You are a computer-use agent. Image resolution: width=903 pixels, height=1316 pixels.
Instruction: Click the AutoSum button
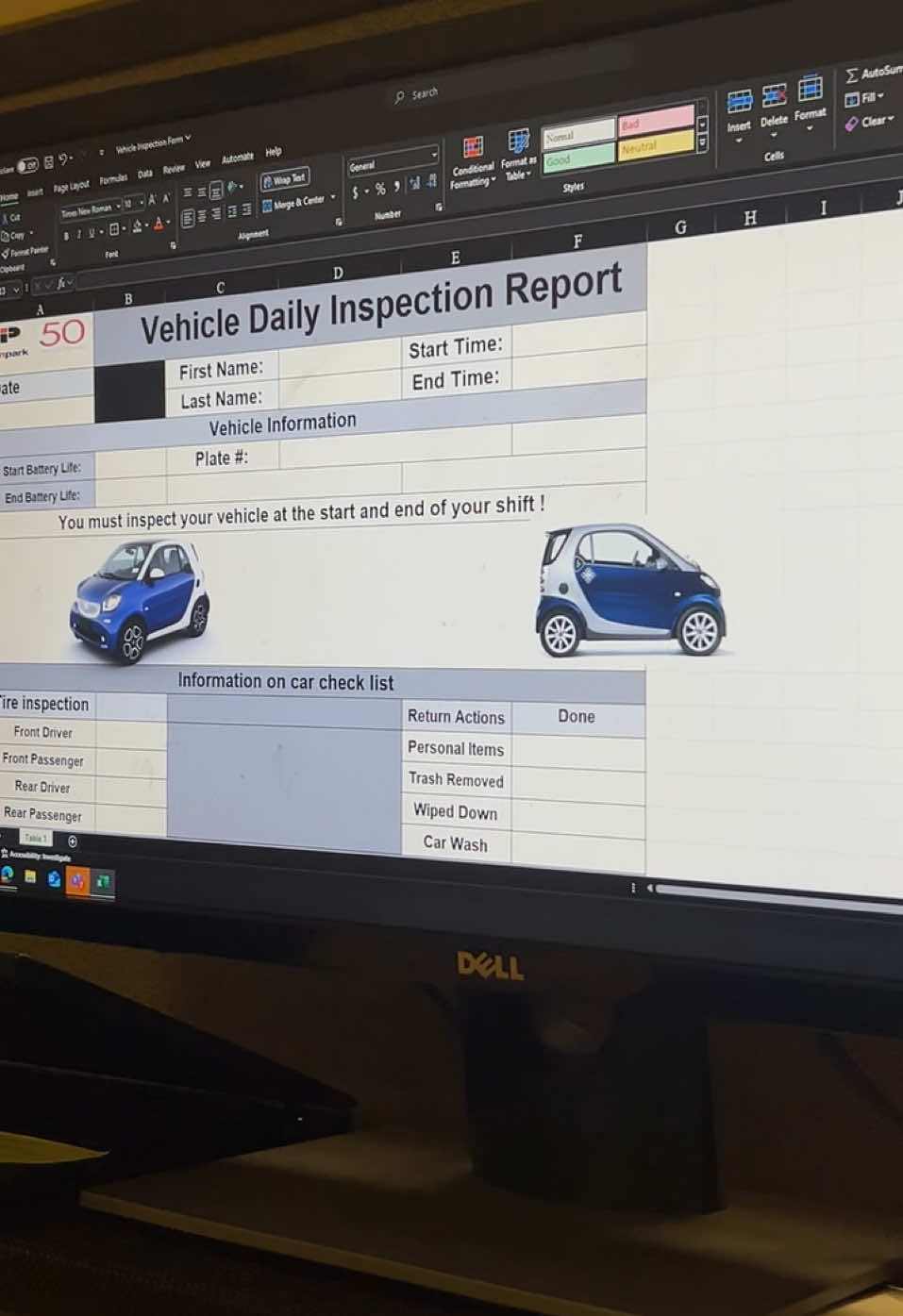click(x=874, y=73)
